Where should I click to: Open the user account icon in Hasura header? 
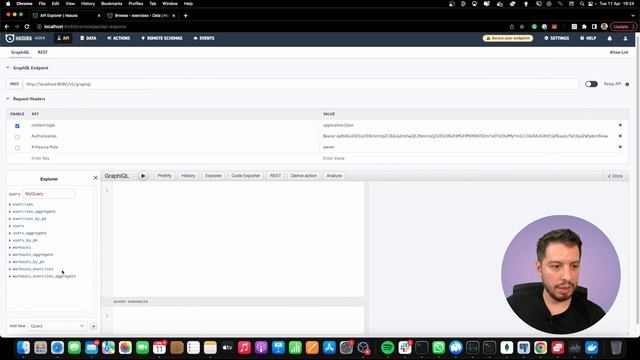click(625, 38)
